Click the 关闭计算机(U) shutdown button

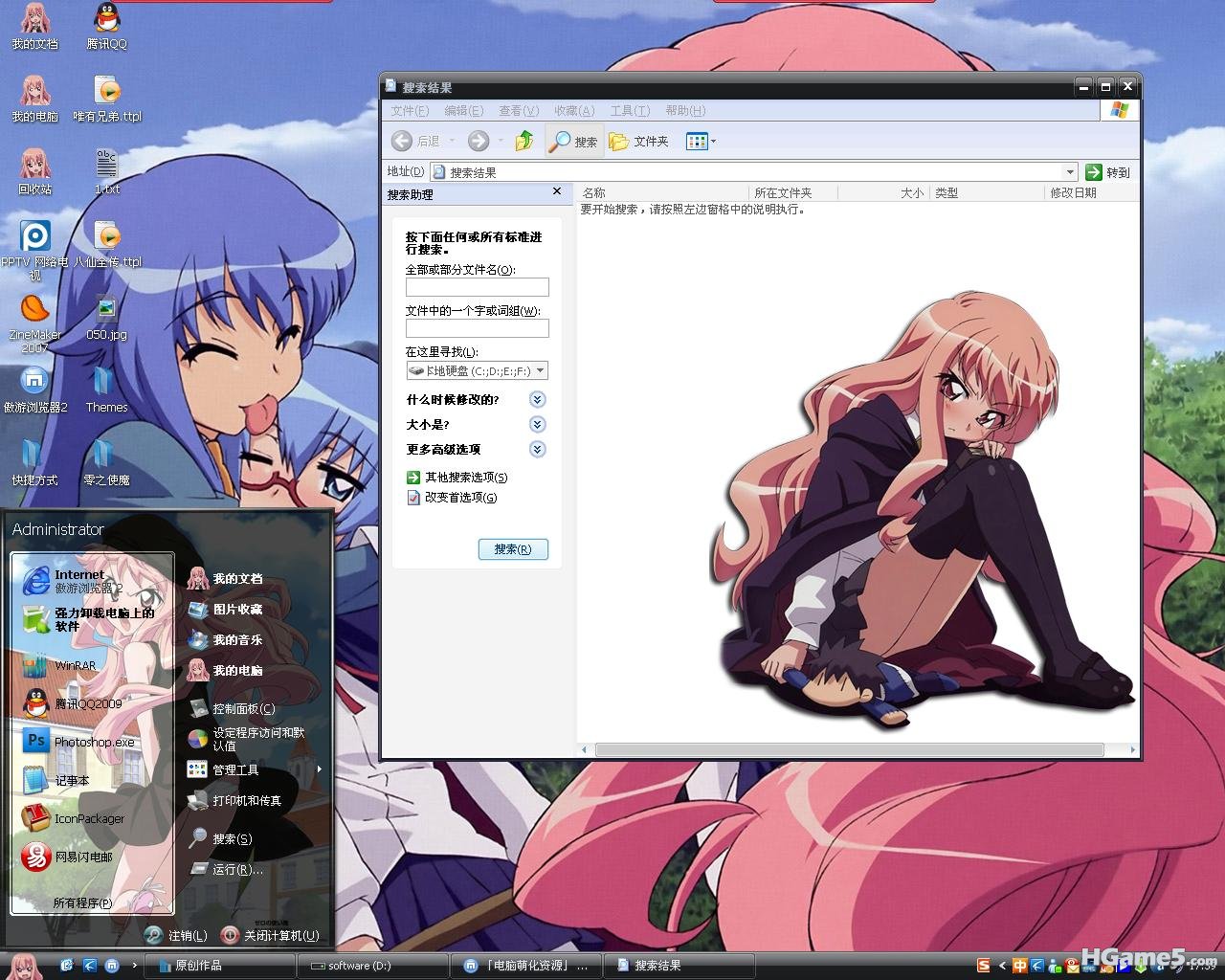tap(270, 935)
